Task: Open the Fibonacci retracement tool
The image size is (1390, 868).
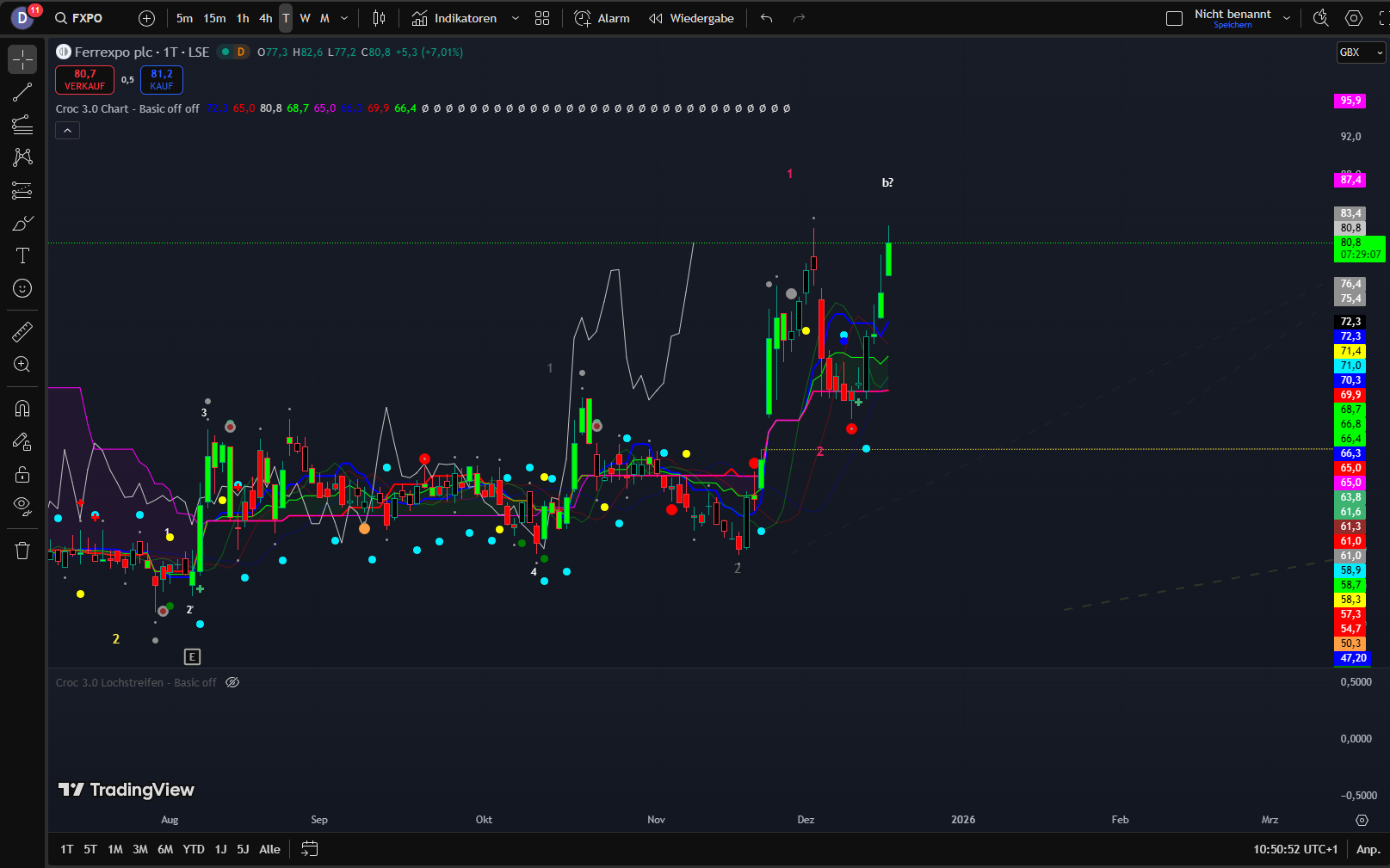Action: (x=22, y=126)
